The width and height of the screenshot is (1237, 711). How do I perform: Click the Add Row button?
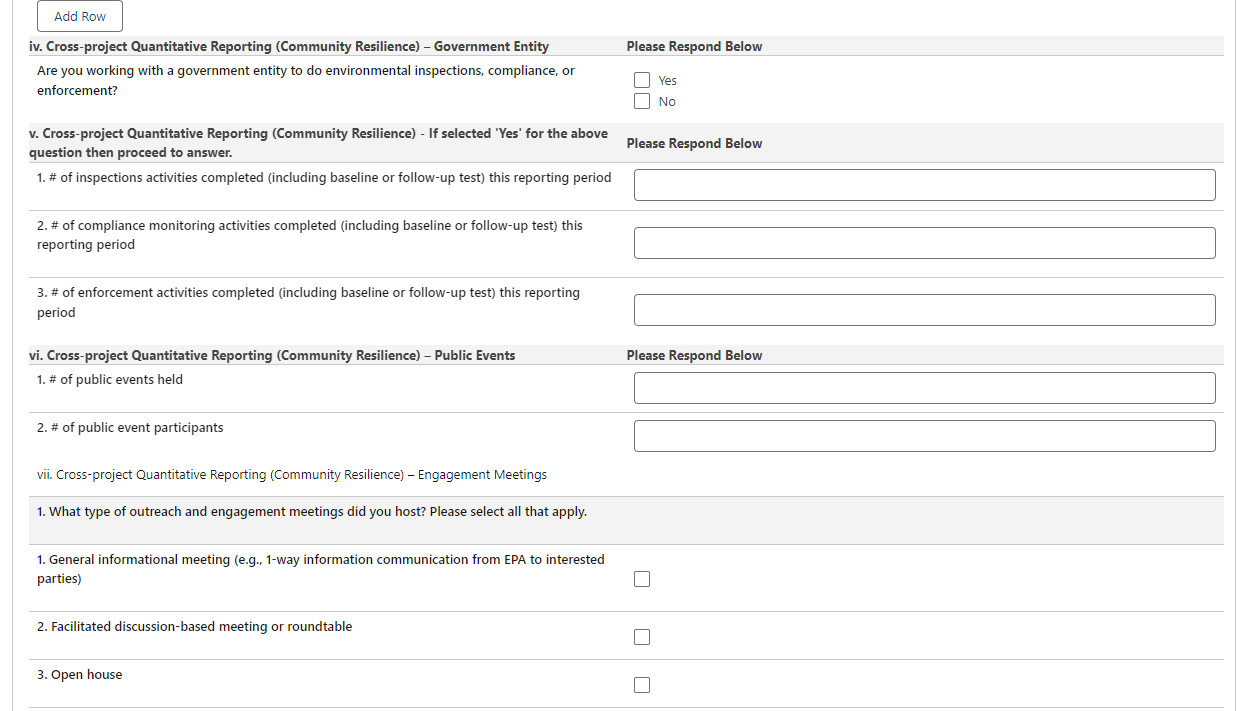tap(80, 16)
